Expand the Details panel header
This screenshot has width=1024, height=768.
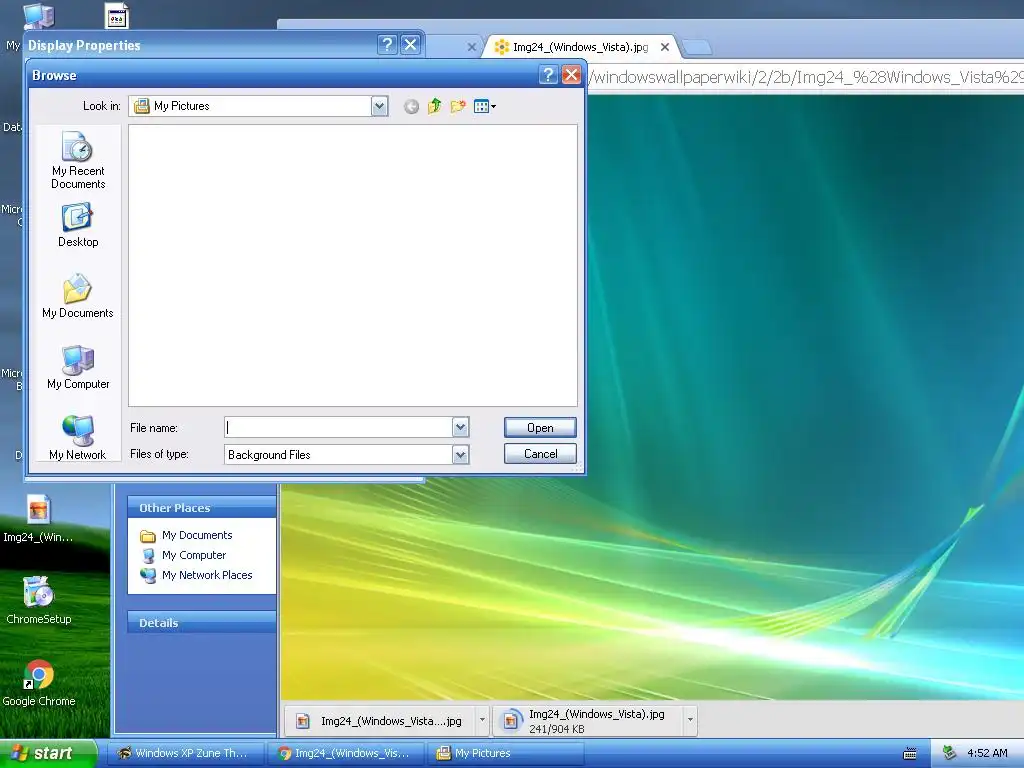202,622
